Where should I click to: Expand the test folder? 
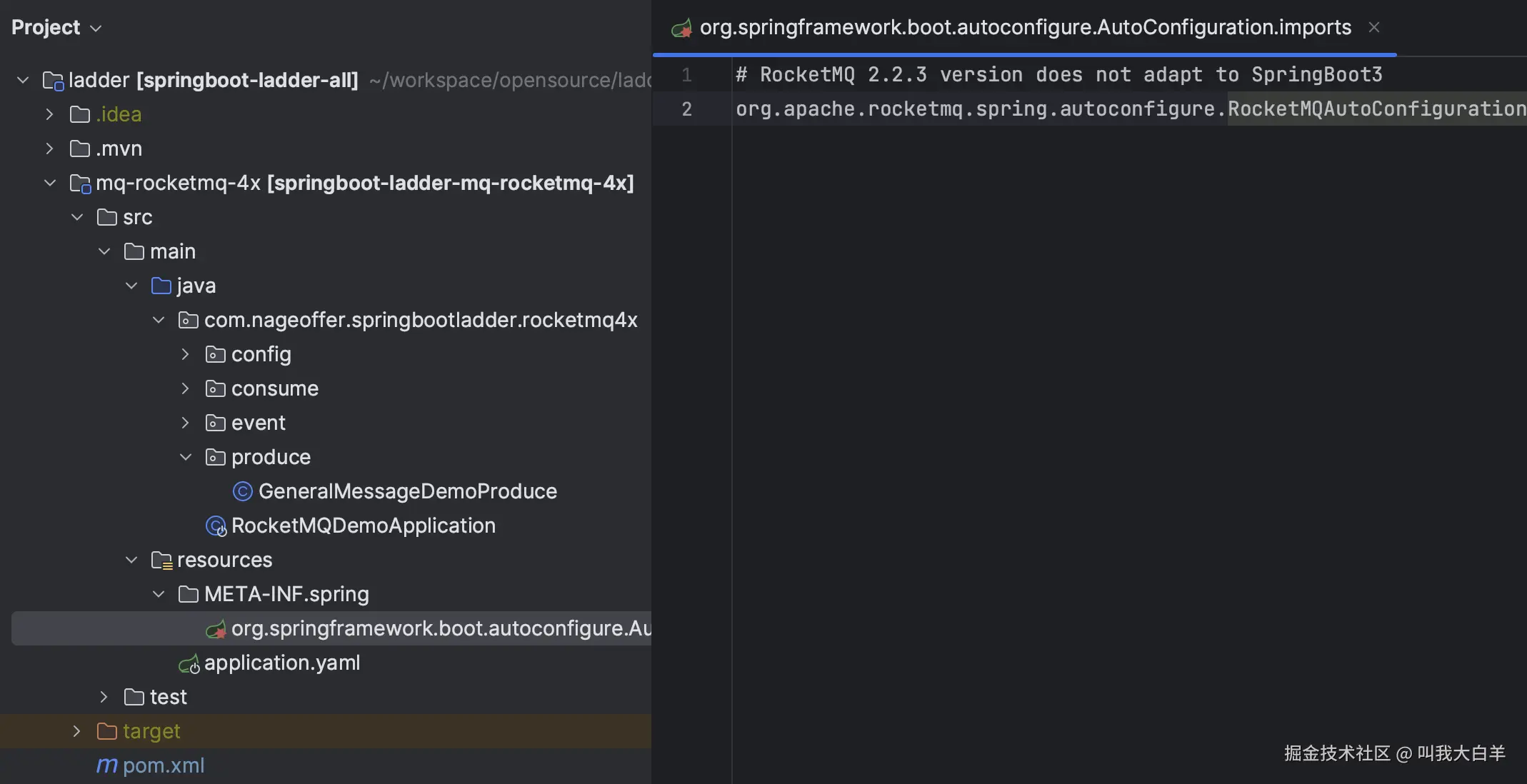pyautogui.click(x=104, y=697)
